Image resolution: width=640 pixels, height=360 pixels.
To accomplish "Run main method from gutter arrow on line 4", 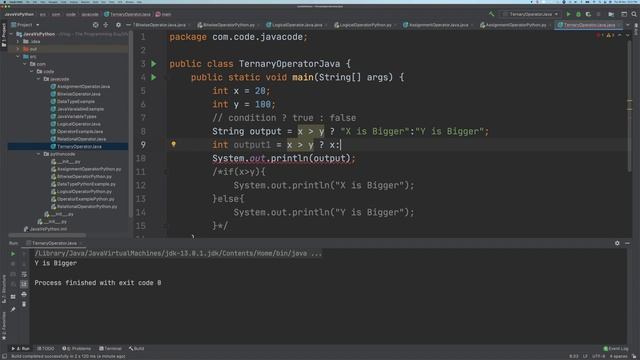I will point(154,77).
